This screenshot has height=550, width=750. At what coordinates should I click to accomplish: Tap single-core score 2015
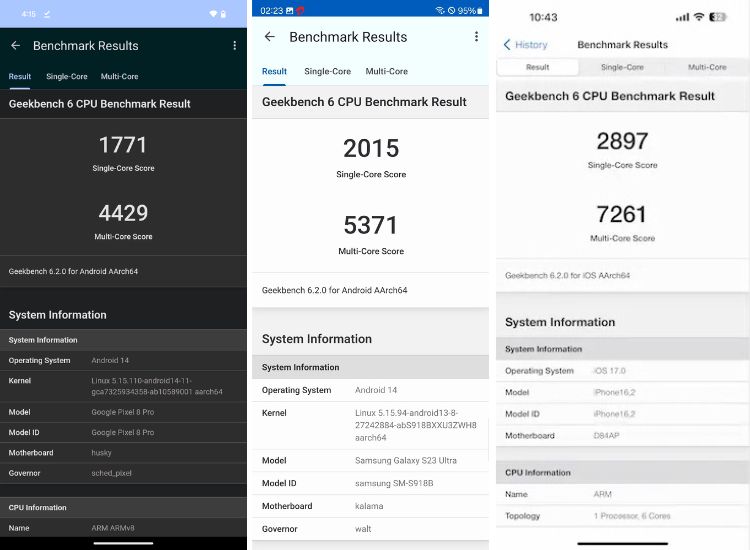371,148
